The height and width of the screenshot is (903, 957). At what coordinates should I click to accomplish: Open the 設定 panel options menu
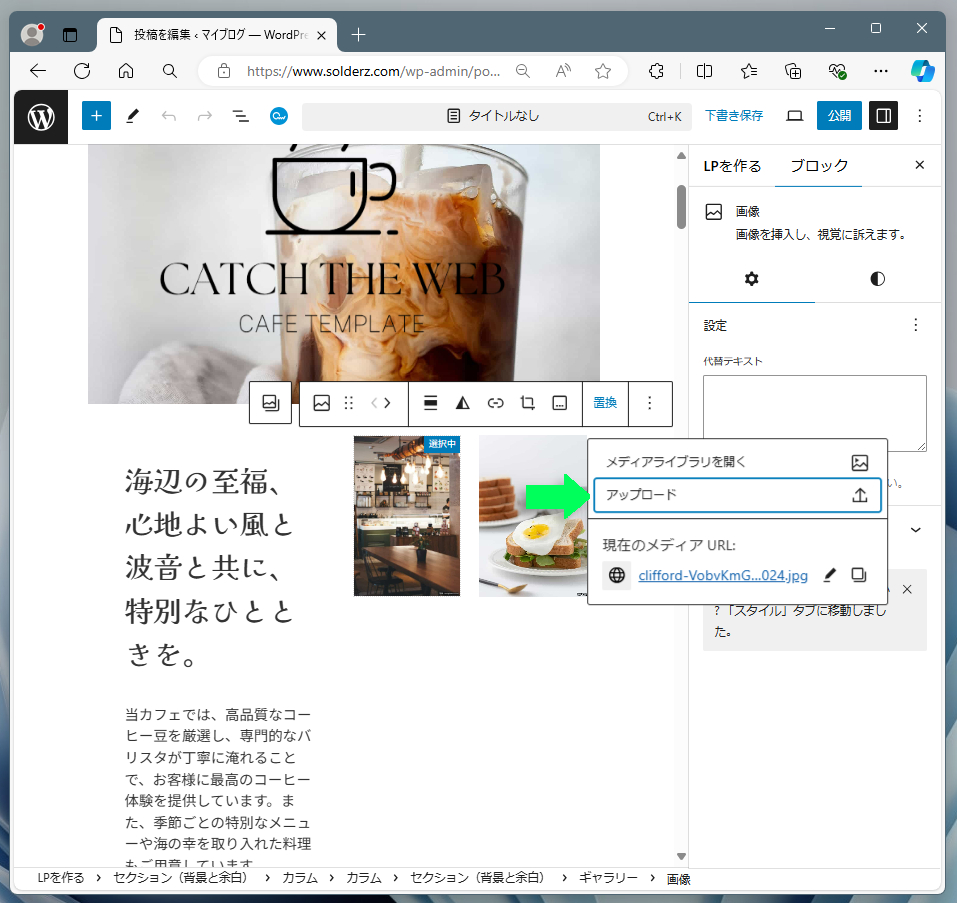point(915,325)
